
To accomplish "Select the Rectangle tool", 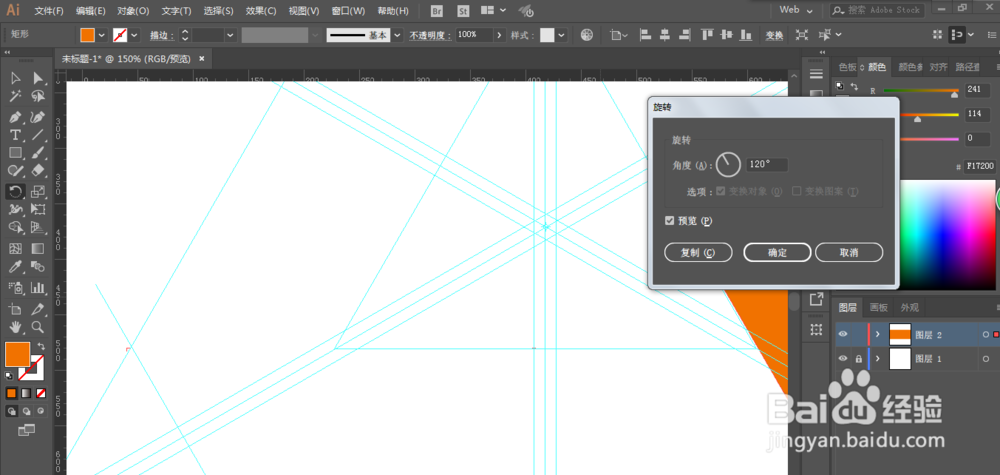I will click(x=15, y=153).
